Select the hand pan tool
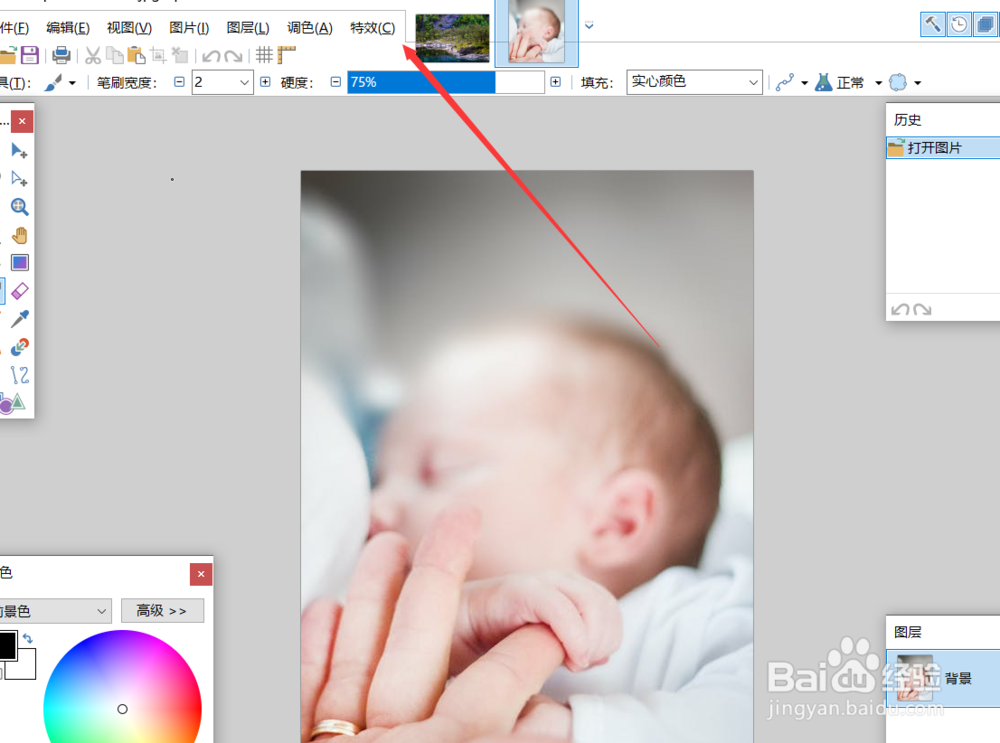The height and width of the screenshot is (743, 1000). pos(19,235)
